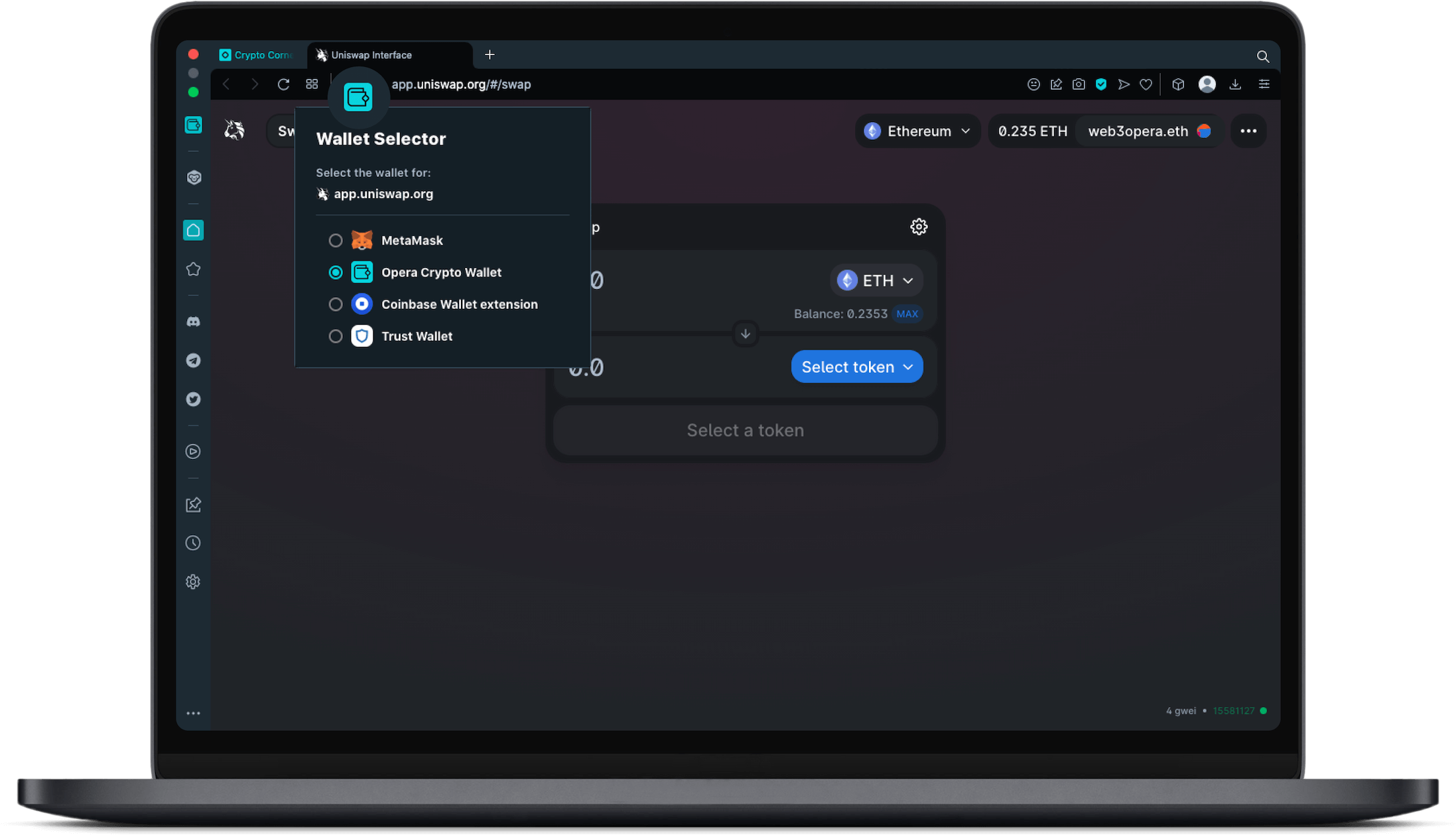Open Discord from the sidebar
The image size is (1456, 835).
(x=193, y=321)
